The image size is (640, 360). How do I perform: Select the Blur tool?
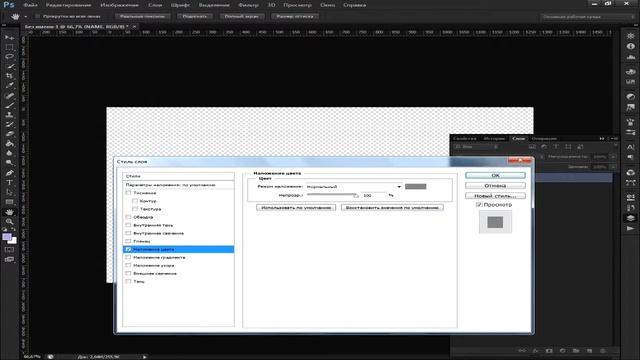coord(9,153)
